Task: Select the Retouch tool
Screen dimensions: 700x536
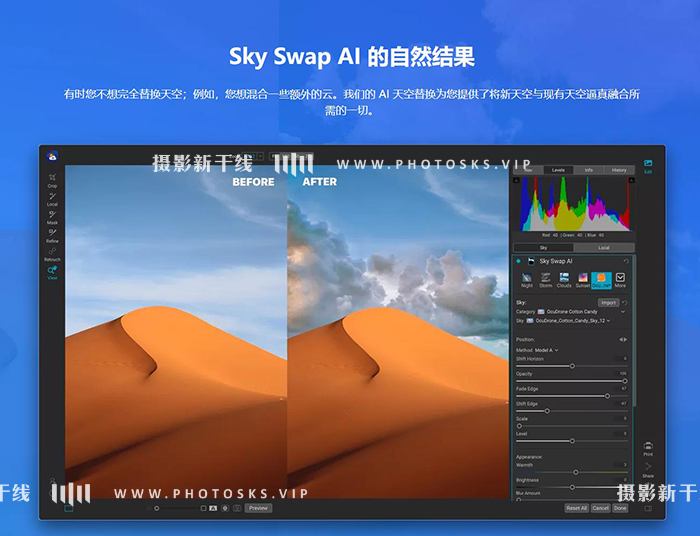Action: [x=52, y=254]
